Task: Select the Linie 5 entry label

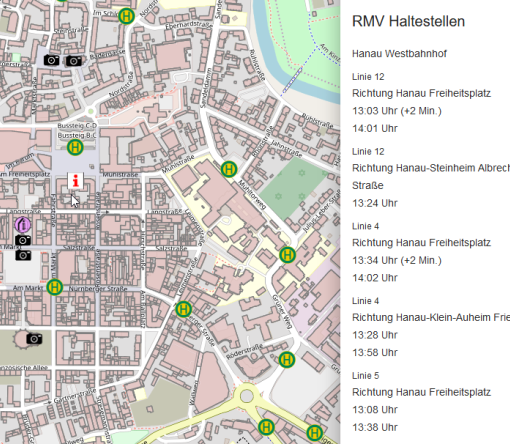Action: [365, 376]
